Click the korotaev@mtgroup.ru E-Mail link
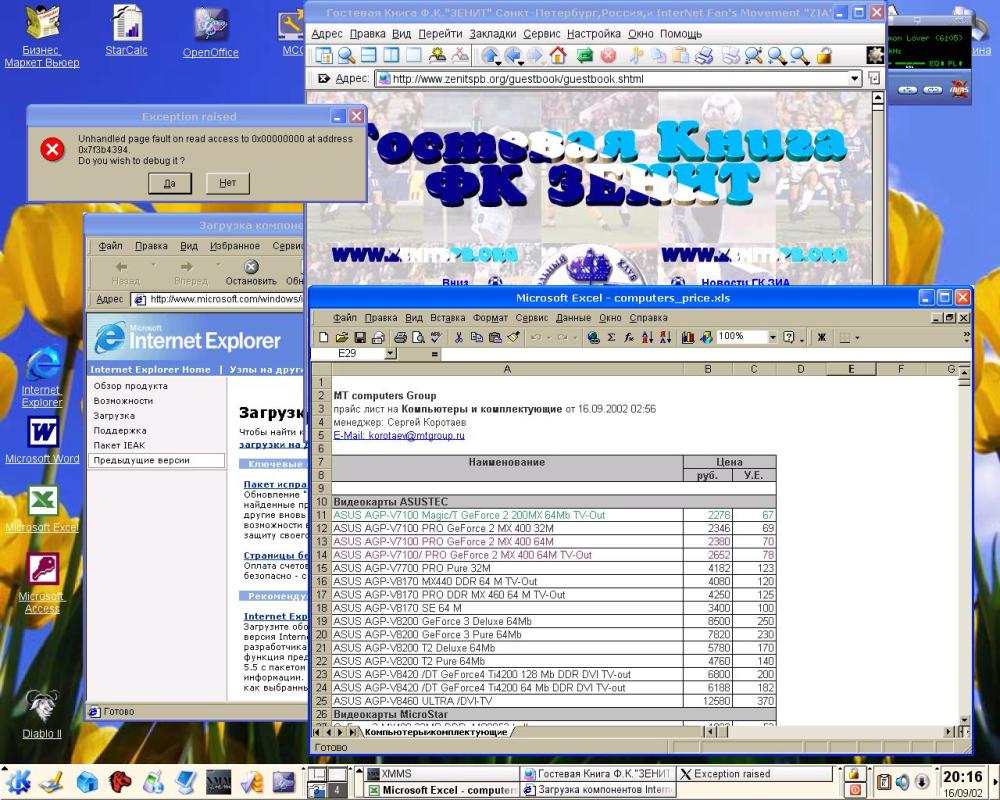Viewport: 1000px width, 800px height. click(x=399, y=436)
